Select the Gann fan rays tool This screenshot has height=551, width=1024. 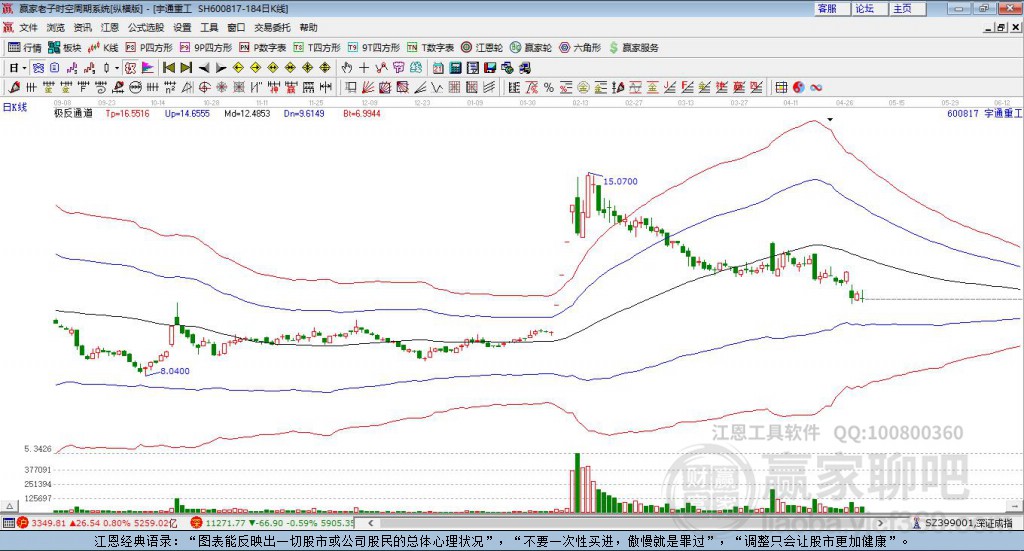(368, 87)
